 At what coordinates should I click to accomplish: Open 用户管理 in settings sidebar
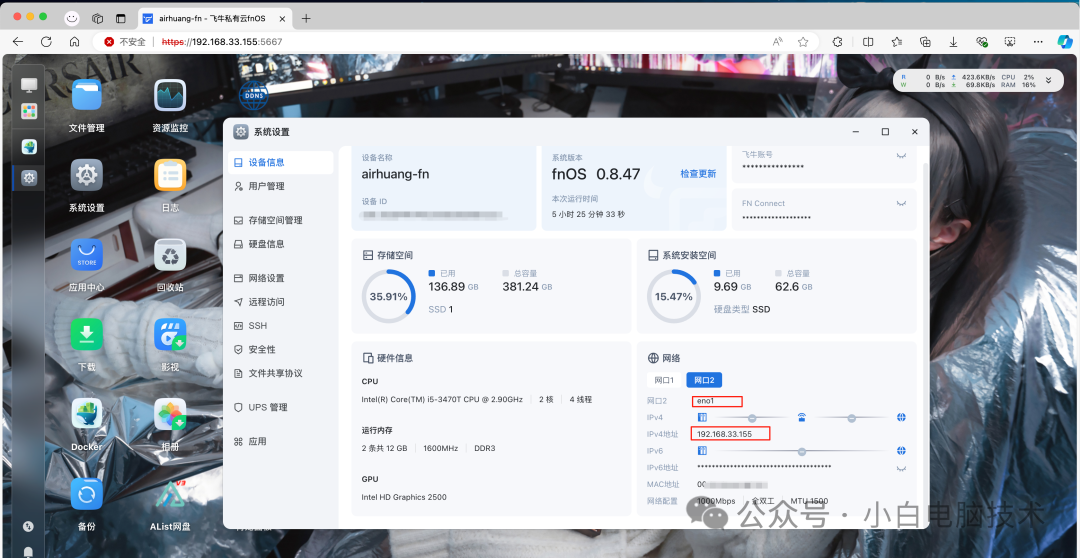point(281,186)
